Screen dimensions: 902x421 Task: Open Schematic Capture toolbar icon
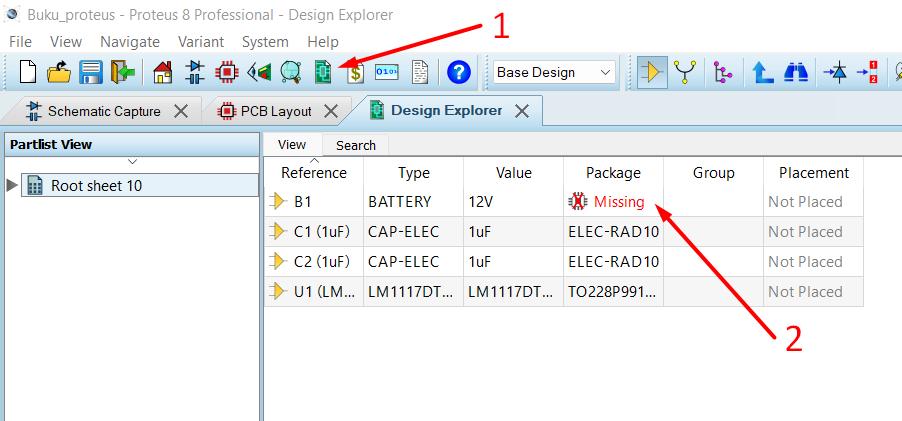tap(195, 72)
